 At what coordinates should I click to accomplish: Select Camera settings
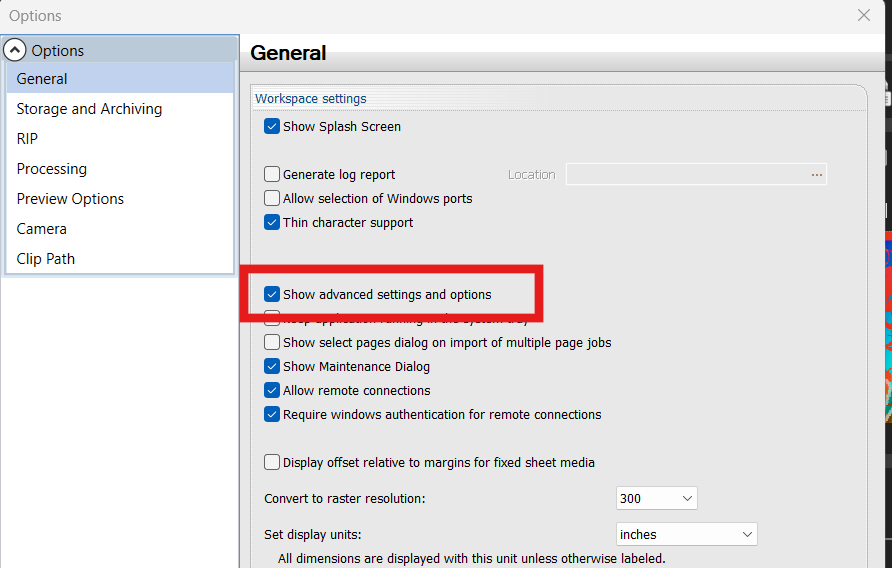point(120,229)
